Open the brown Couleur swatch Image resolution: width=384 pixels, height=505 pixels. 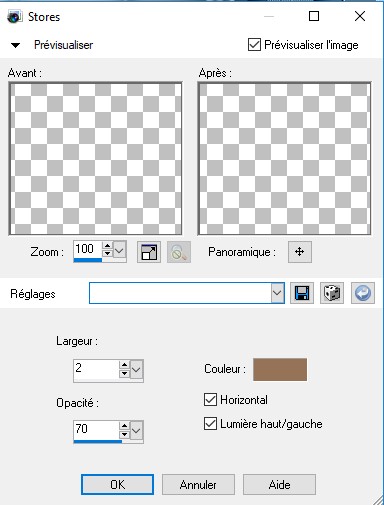280,369
